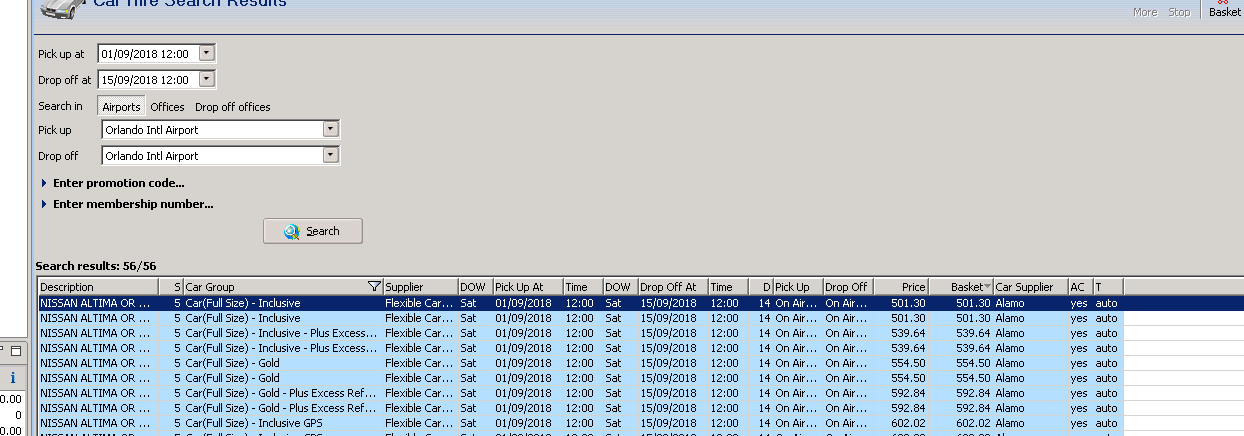Screen dimensions: 1244x436
Task: Click into the Drop off at date field
Action: 148,79
